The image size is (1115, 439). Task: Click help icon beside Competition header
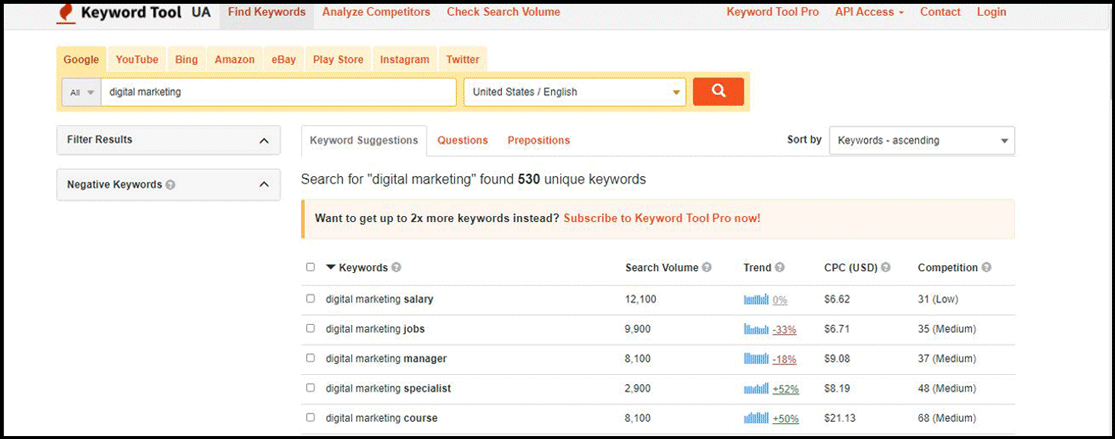point(987,268)
